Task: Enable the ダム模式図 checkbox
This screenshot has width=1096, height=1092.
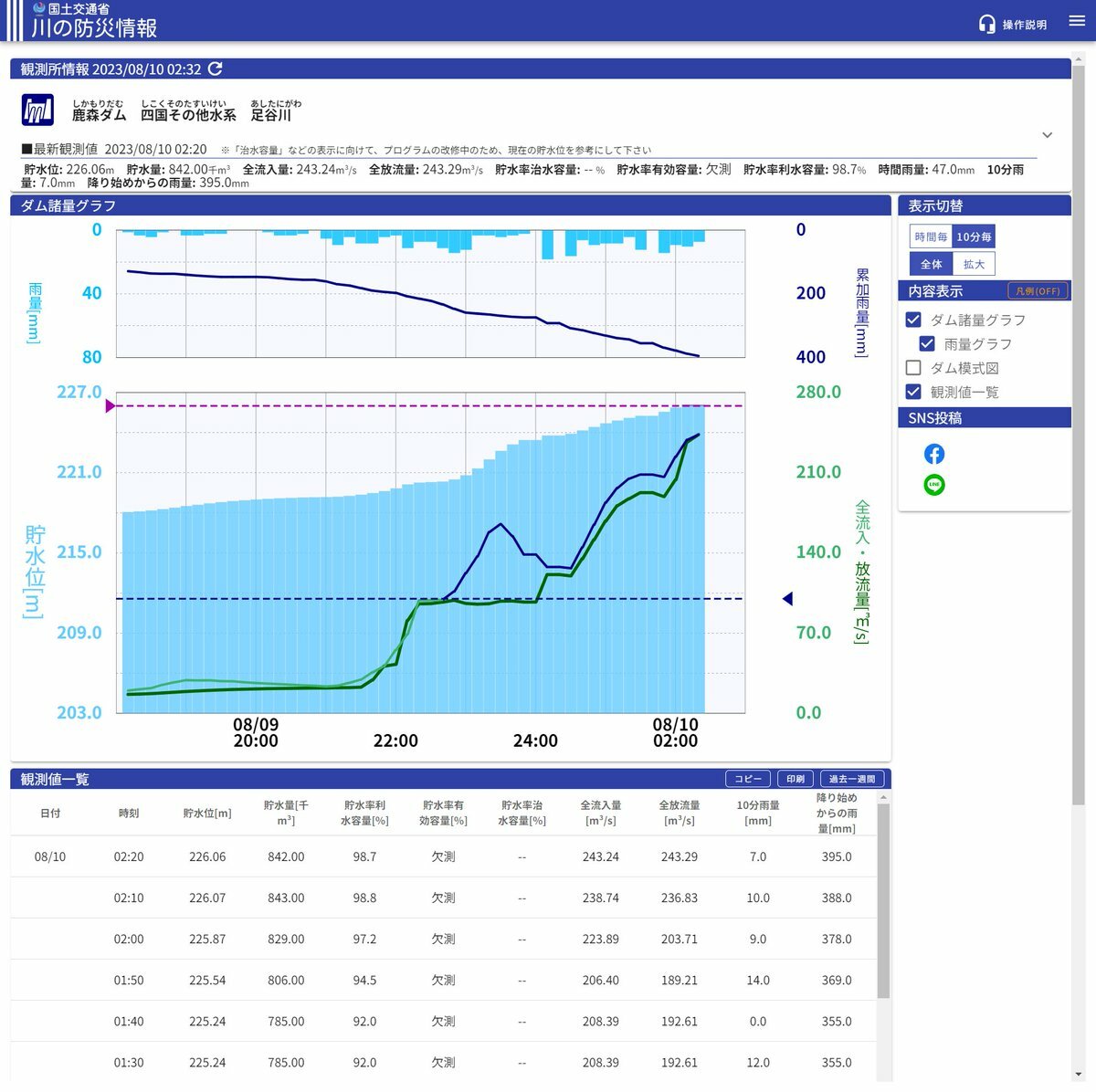Action: tap(913, 368)
